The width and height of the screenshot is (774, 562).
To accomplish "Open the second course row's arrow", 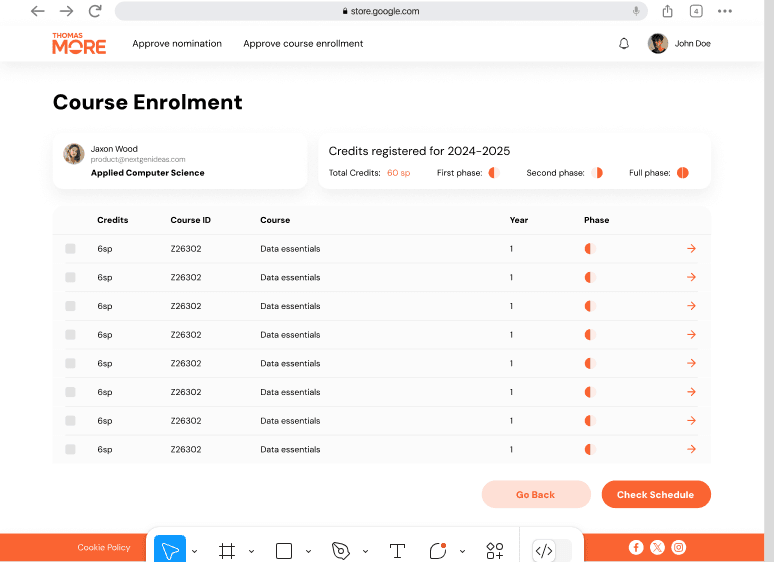I will [x=692, y=277].
